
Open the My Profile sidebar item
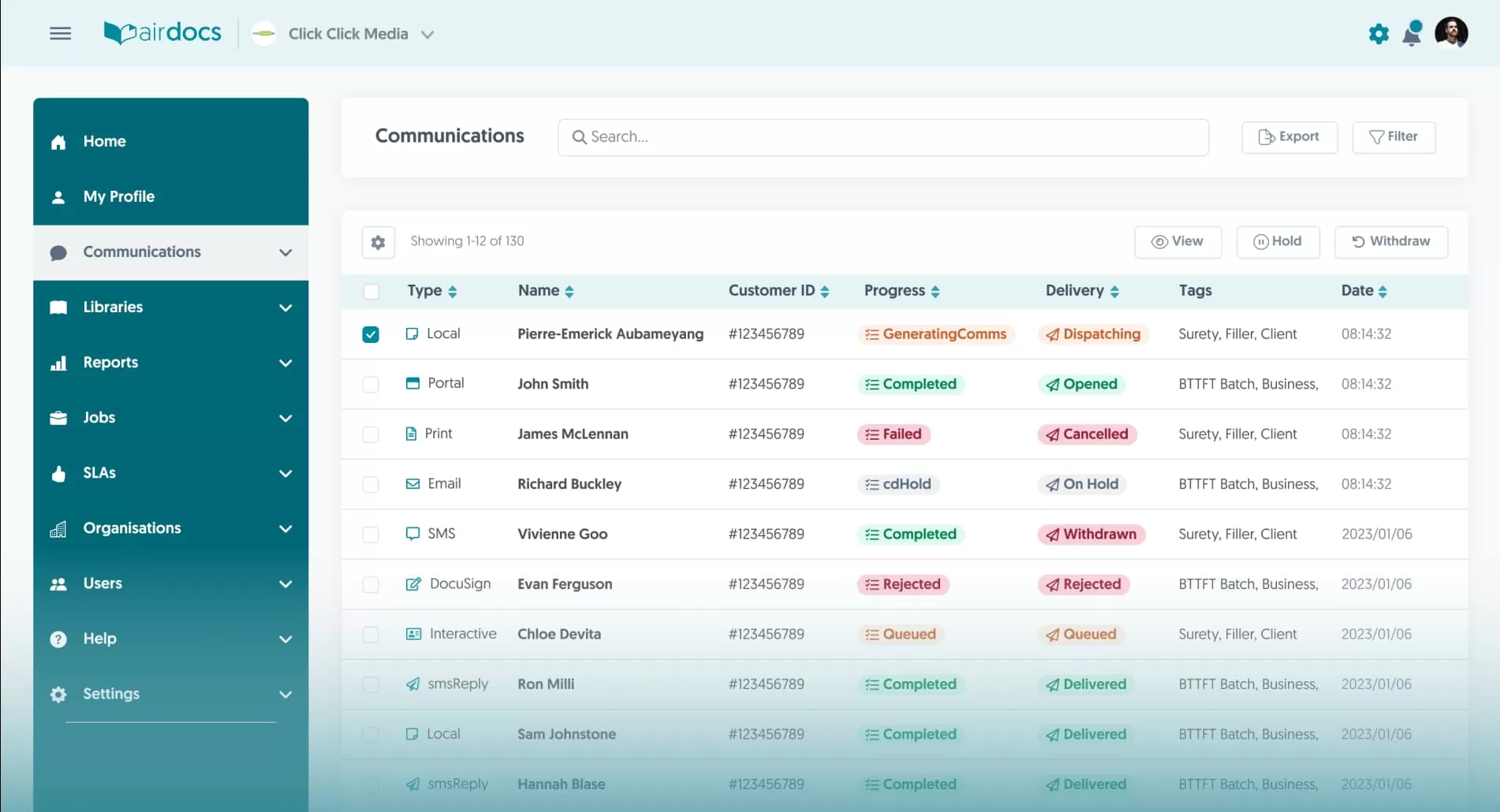tap(118, 196)
